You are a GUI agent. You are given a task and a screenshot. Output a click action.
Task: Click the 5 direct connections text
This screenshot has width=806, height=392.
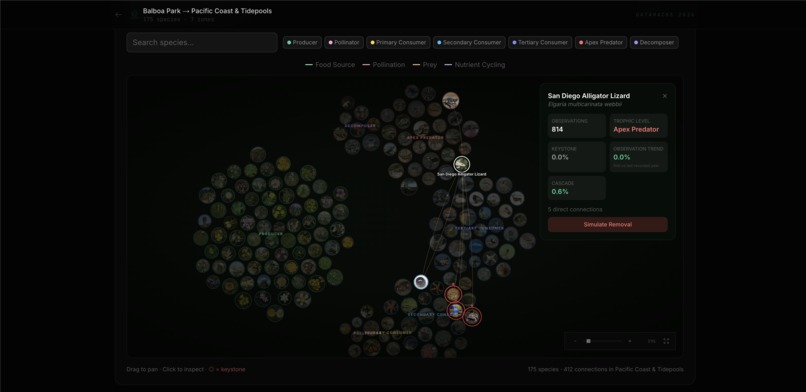[575, 210]
